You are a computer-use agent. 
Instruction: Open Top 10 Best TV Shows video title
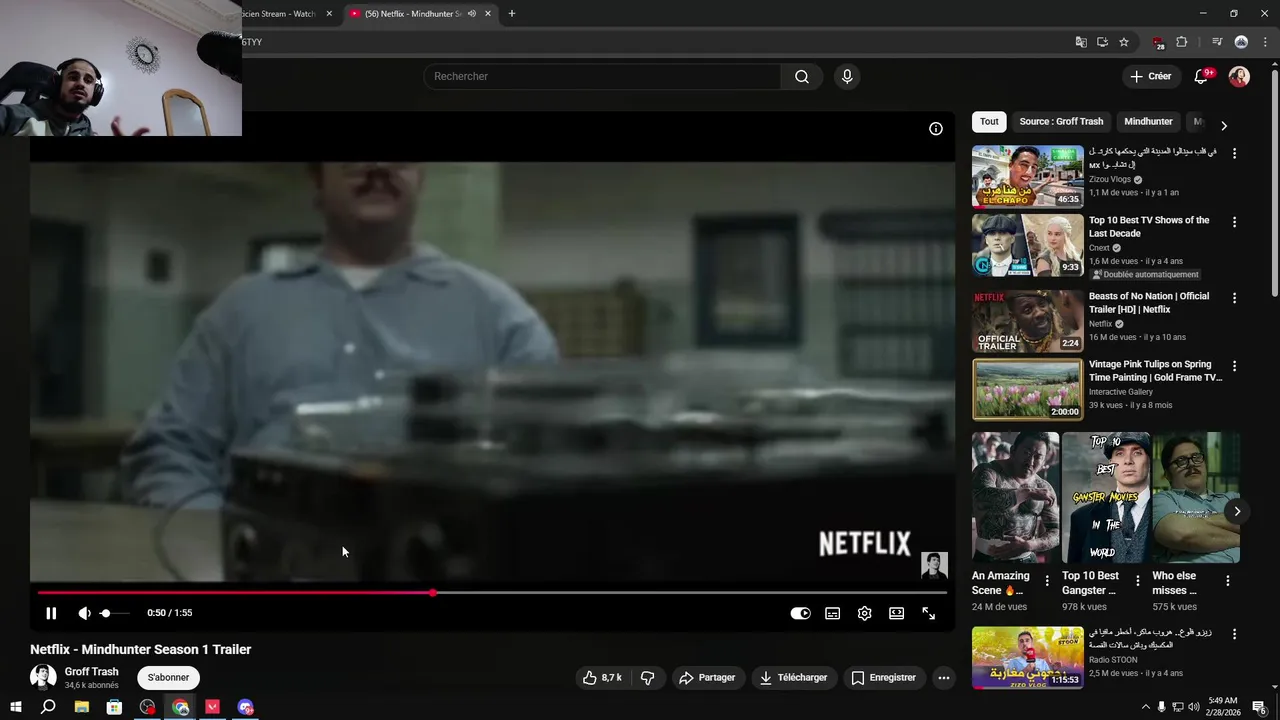point(1149,227)
